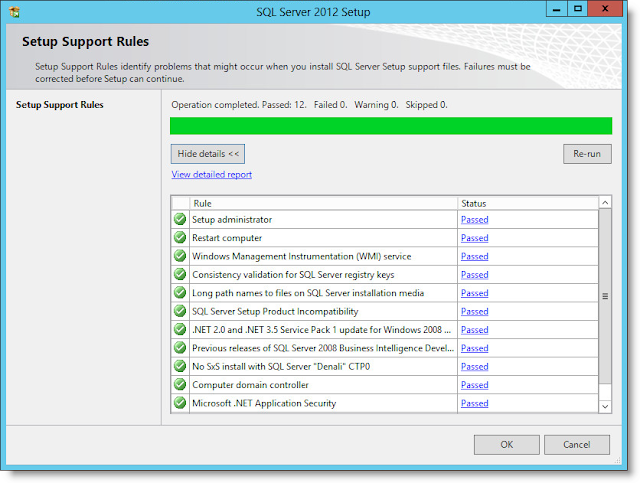640x483 pixels.
Task: Close the SQL Server 2012 Setup window
Action: pos(605,9)
